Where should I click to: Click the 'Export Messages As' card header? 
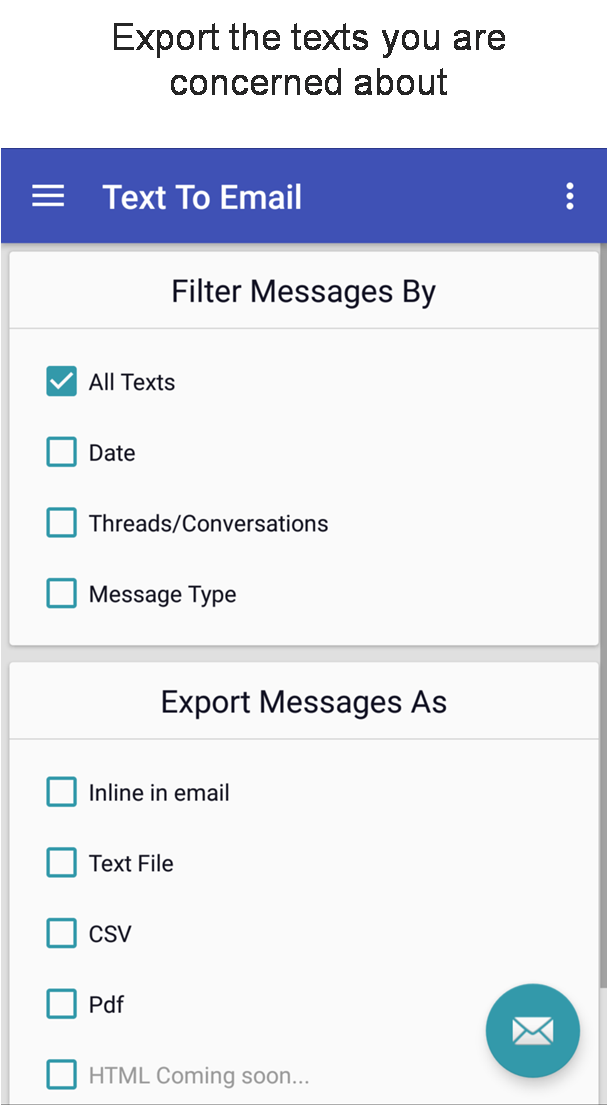[x=303, y=702]
